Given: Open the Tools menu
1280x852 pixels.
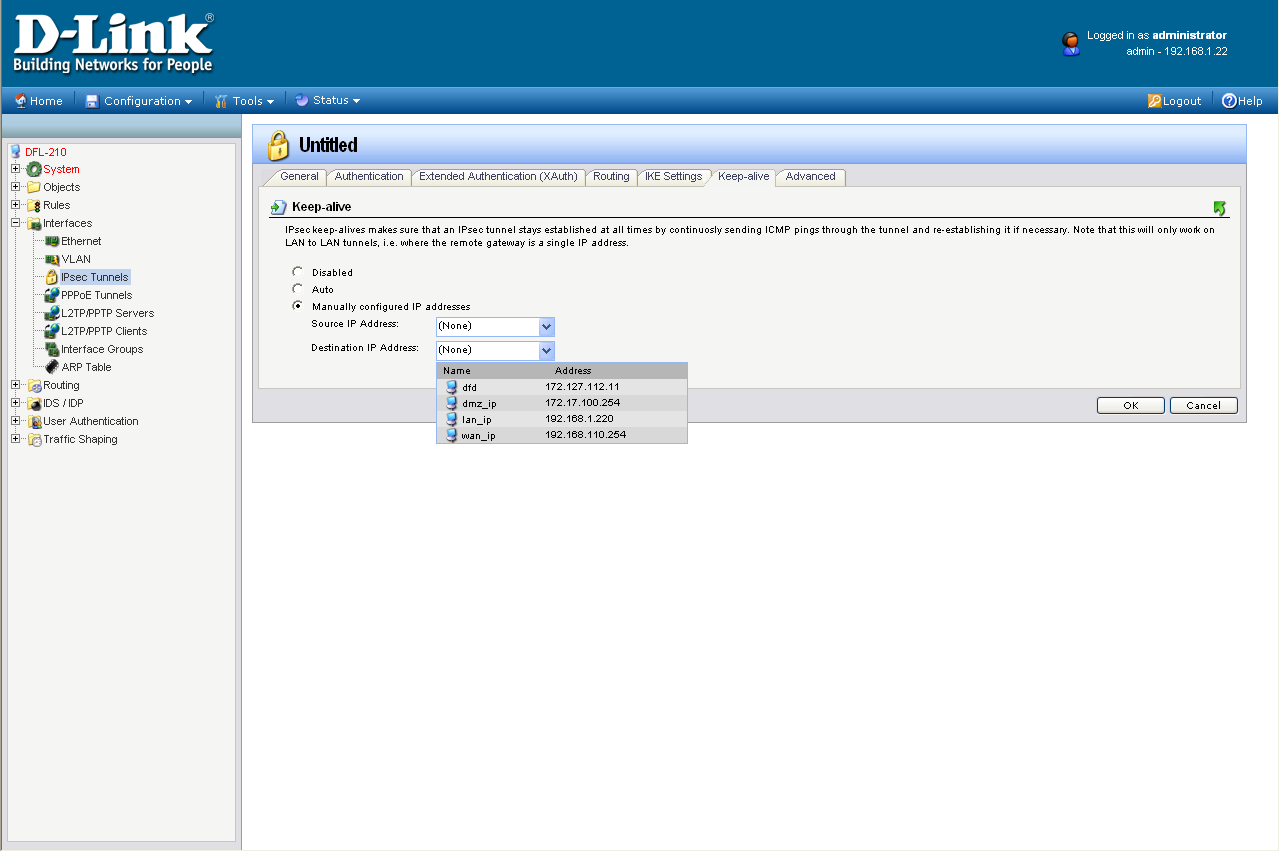Looking at the screenshot, I should tap(244, 101).
